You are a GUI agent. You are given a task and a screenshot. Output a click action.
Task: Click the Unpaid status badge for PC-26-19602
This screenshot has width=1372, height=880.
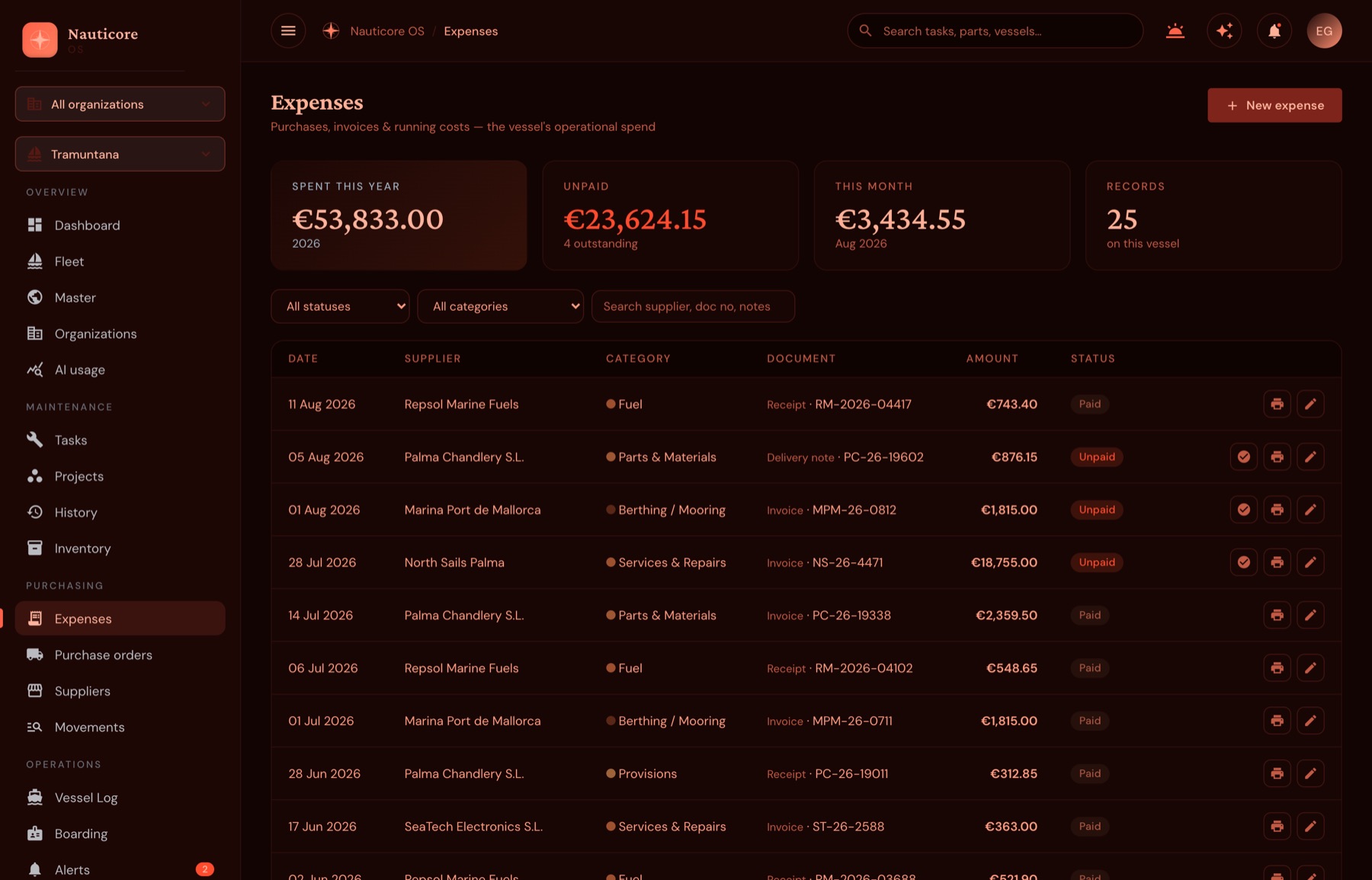1097,457
